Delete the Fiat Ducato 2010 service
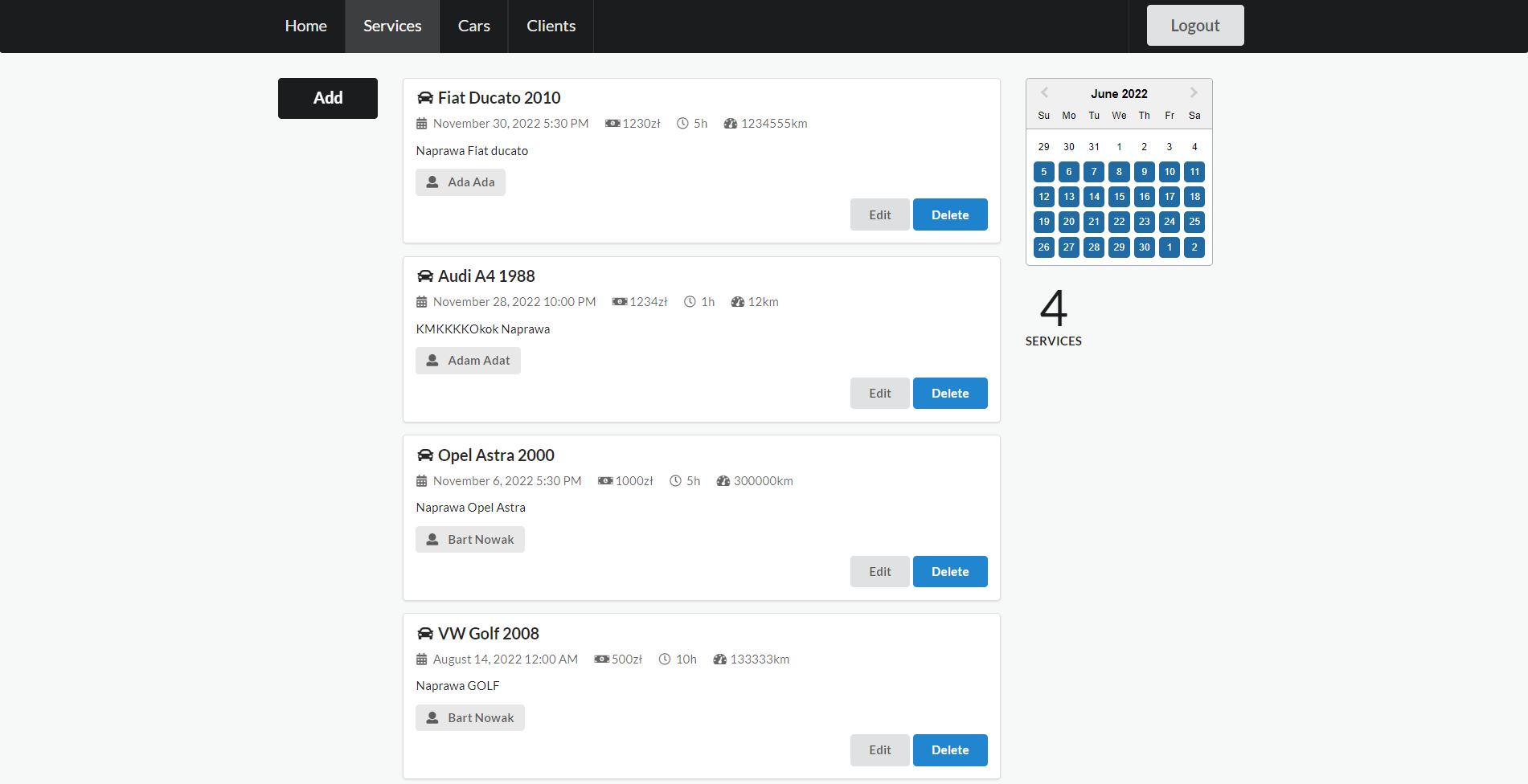The width and height of the screenshot is (1528, 784). (950, 214)
